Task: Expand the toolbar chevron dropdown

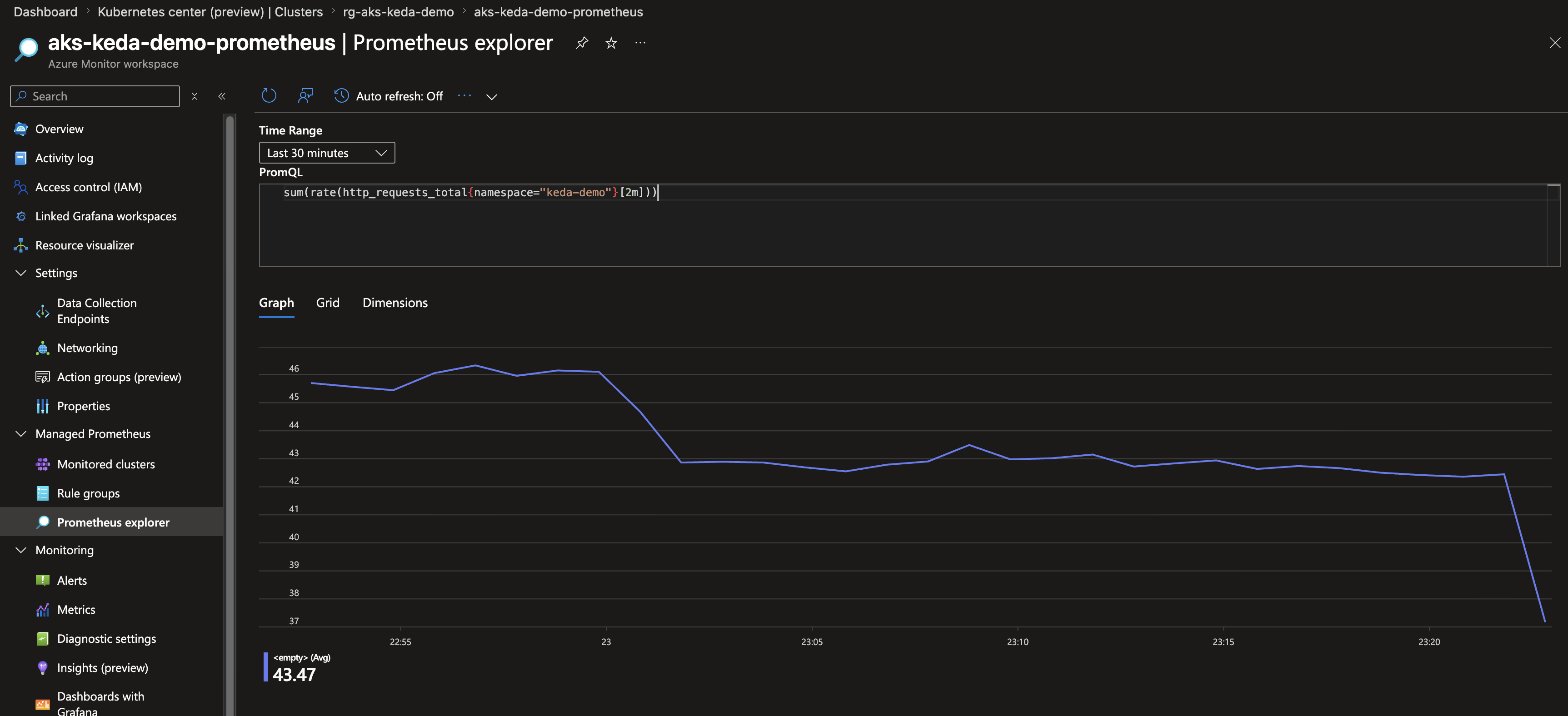Action: coord(492,97)
